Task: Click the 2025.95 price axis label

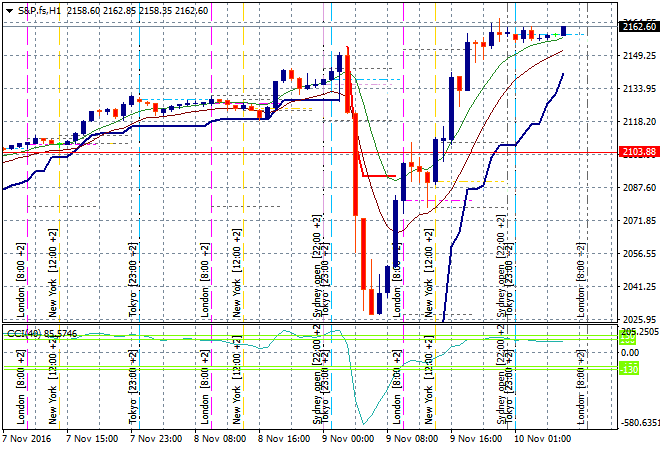Action: point(639,319)
